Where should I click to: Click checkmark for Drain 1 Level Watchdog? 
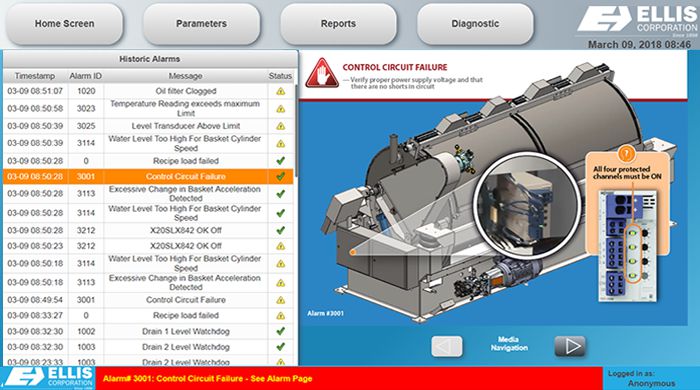pyautogui.click(x=280, y=331)
